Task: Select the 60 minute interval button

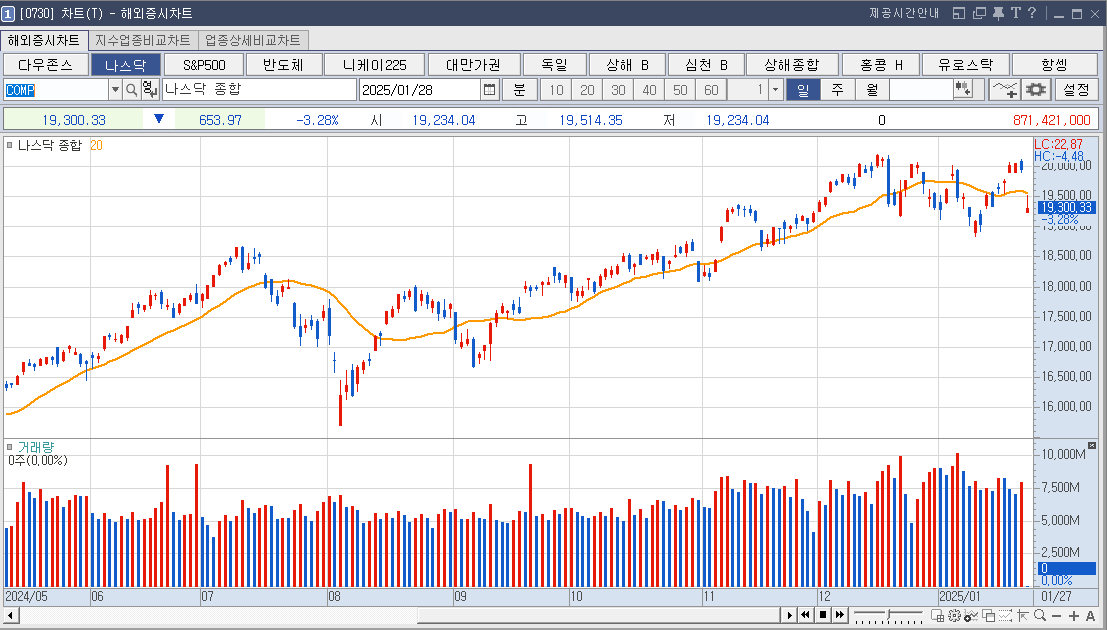Action: [712, 90]
